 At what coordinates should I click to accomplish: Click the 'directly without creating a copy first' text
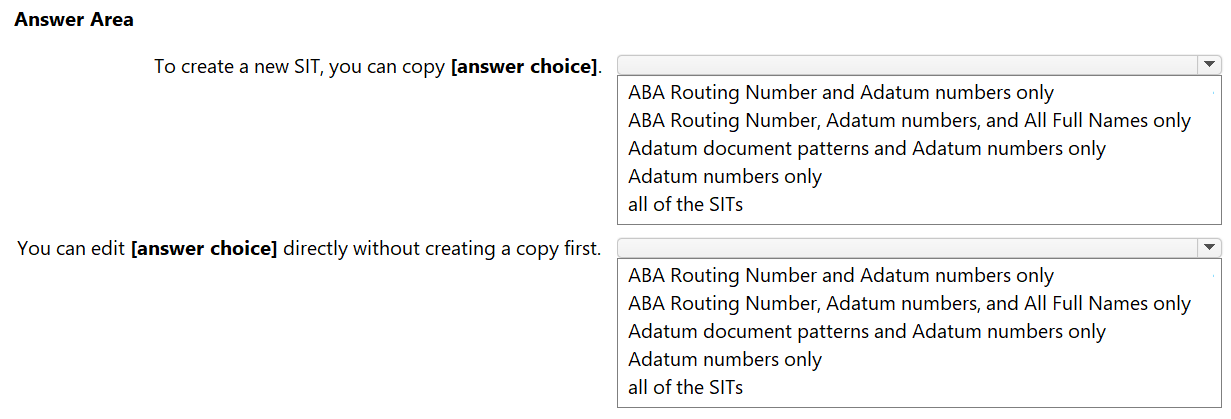coord(442,248)
